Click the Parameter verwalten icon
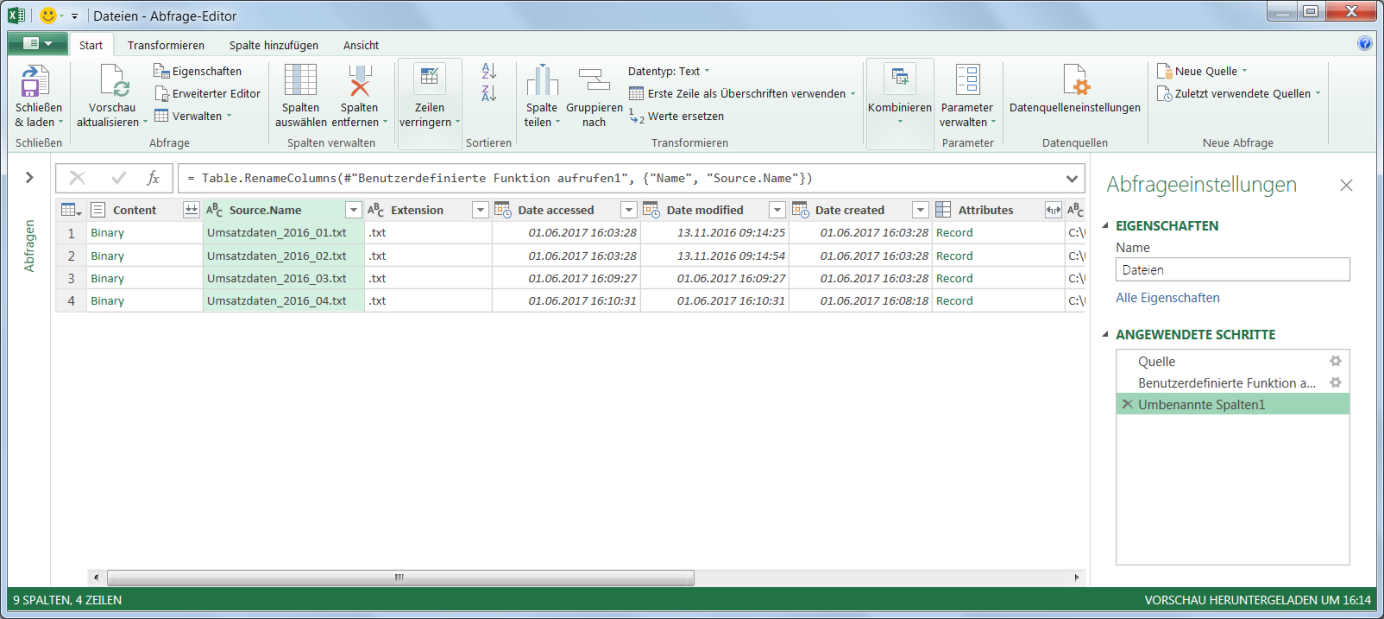Viewport: 1384px width, 619px height. coord(967,81)
